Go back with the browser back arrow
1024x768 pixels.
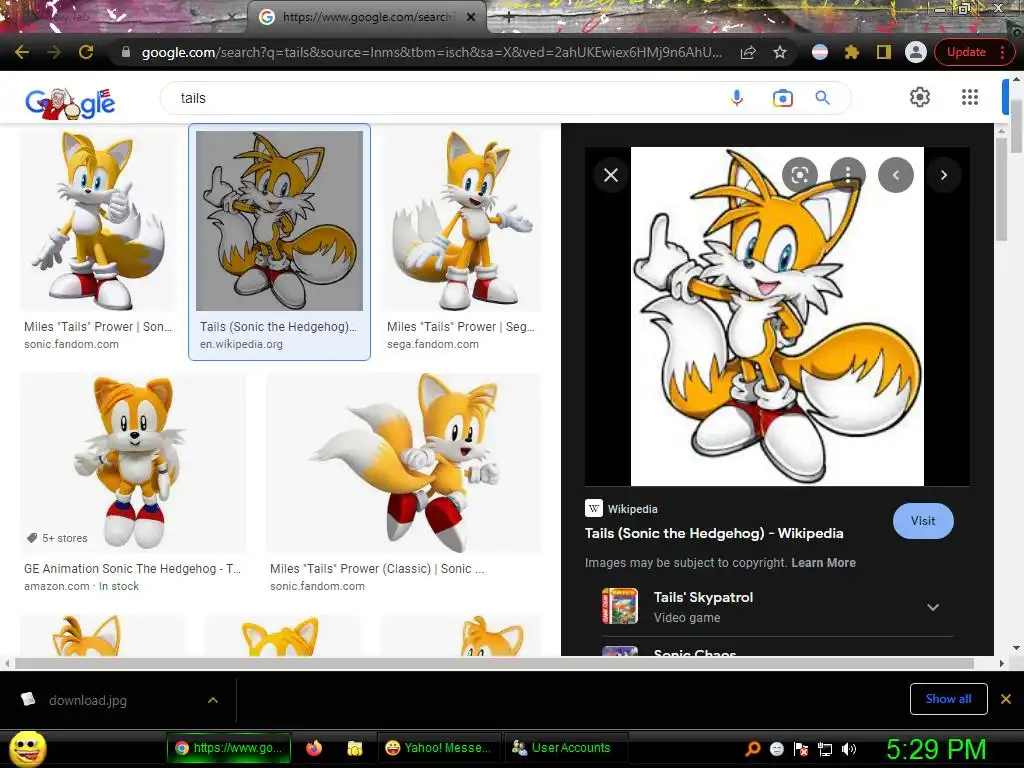click(x=22, y=52)
